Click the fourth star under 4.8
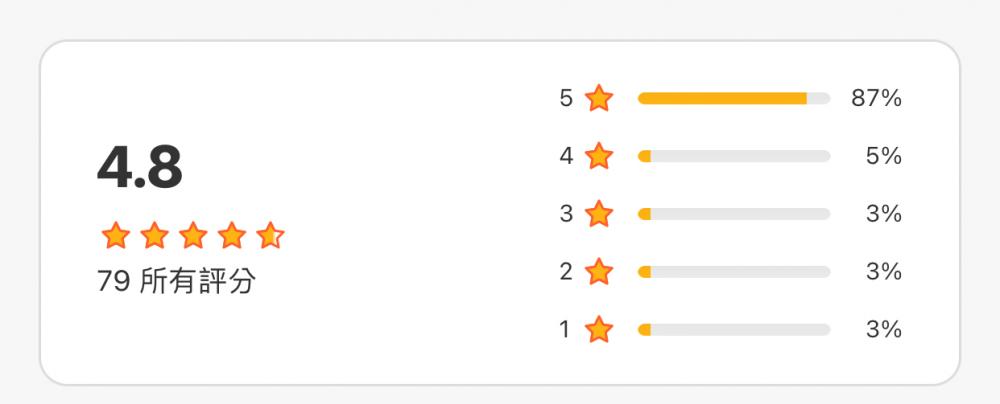The width and height of the screenshot is (1000, 404). pyautogui.click(x=232, y=236)
